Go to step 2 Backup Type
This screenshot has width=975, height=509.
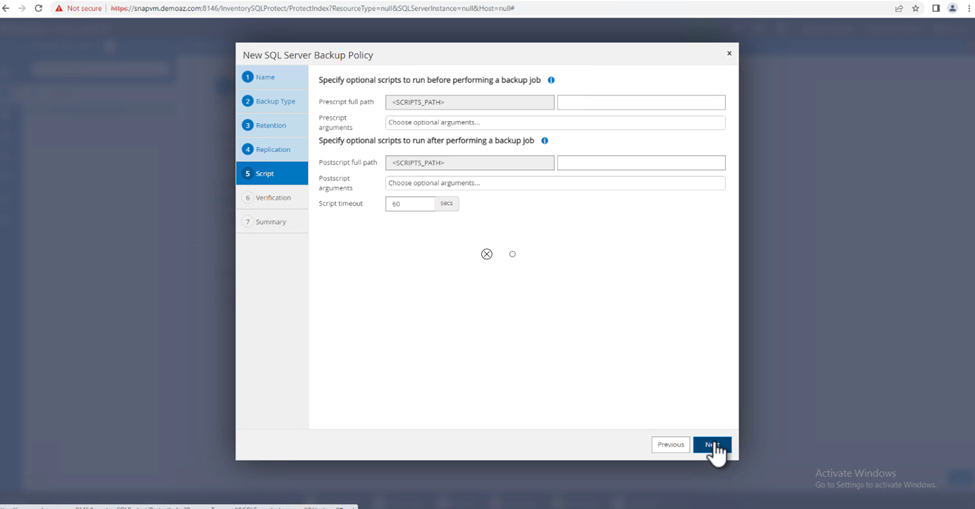[272, 101]
